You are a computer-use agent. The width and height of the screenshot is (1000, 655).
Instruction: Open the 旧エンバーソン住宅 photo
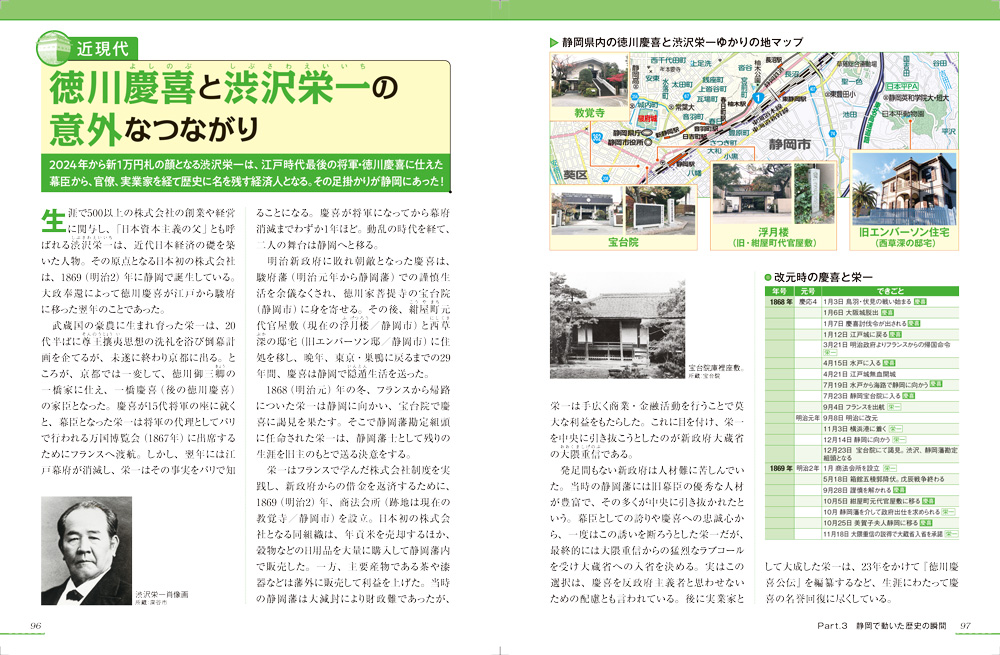[x=904, y=189]
